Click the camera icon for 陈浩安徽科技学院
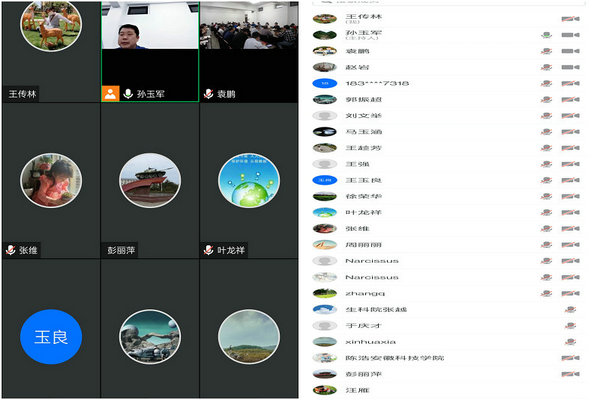Viewport: 600px width, 400px height. (571, 358)
